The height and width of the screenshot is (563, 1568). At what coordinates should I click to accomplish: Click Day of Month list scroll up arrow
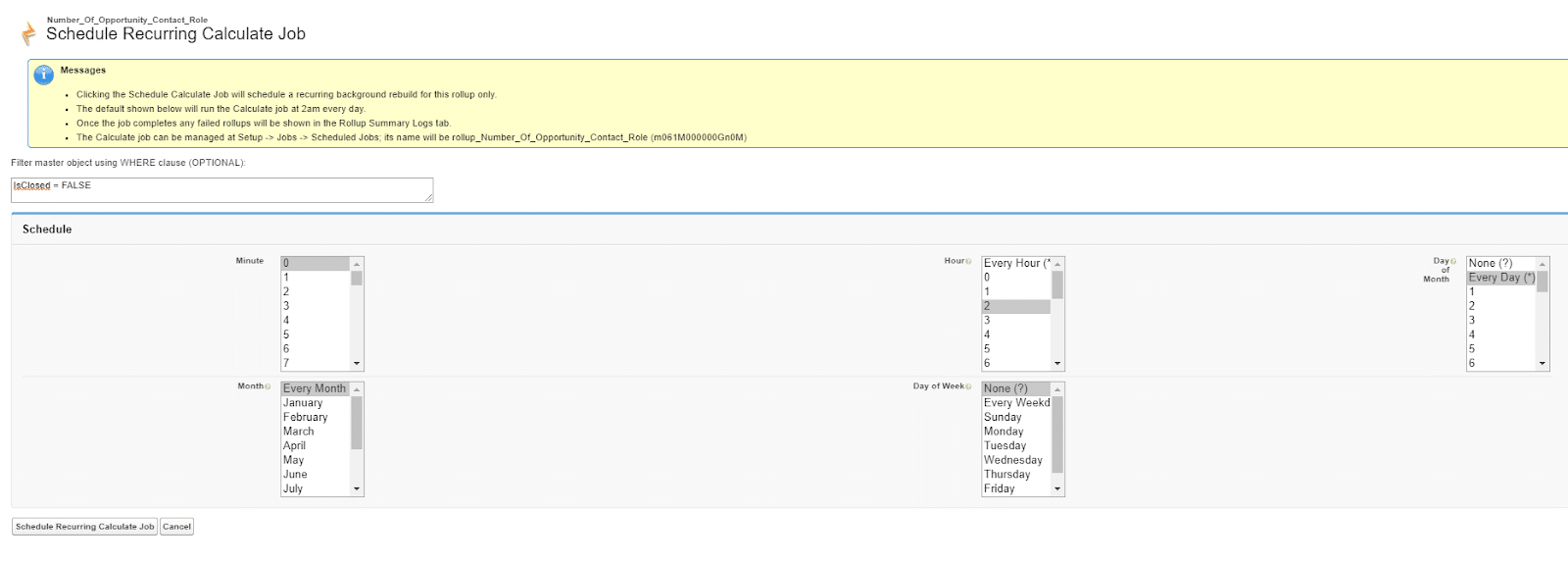coord(1543,264)
